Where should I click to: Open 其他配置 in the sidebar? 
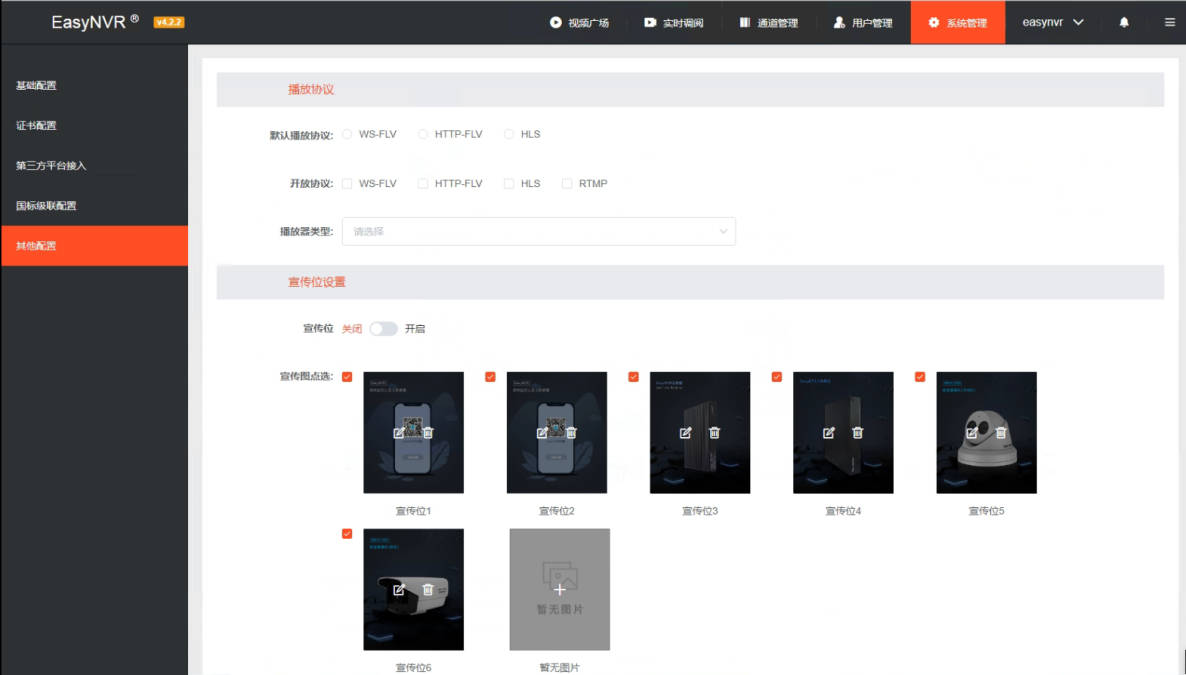click(94, 246)
